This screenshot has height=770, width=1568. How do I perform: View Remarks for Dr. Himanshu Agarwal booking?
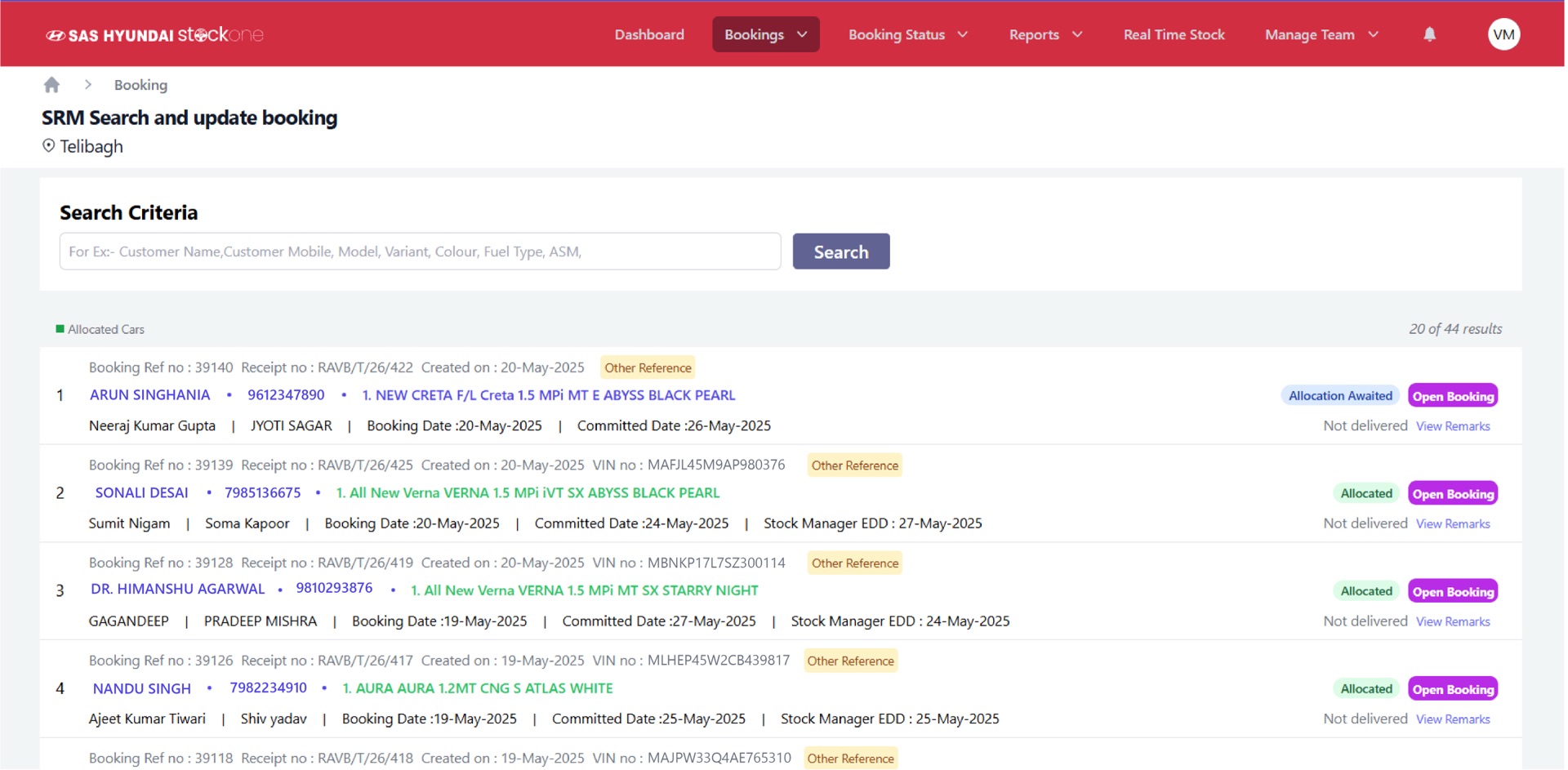(x=1453, y=622)
